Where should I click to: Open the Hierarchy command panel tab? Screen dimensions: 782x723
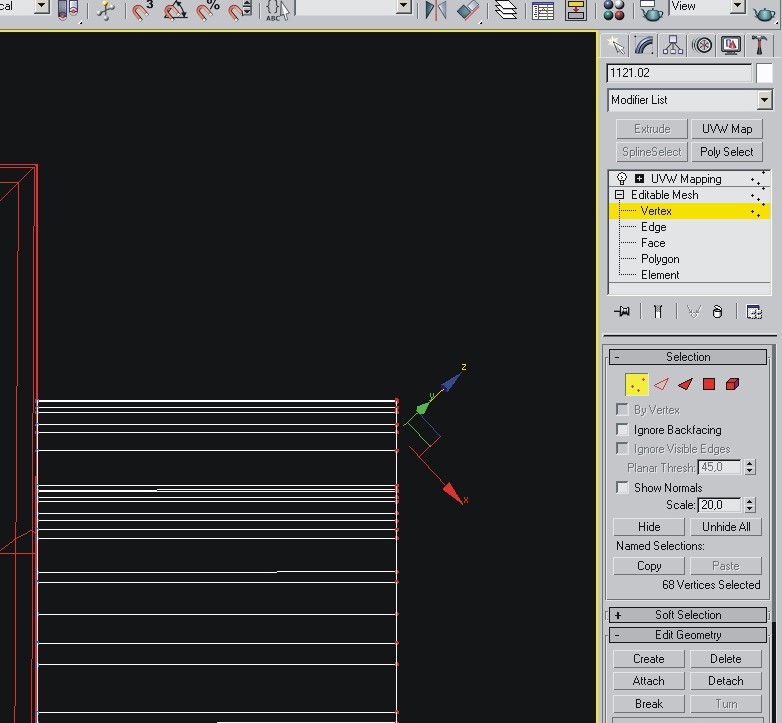[x=673, y=46]
